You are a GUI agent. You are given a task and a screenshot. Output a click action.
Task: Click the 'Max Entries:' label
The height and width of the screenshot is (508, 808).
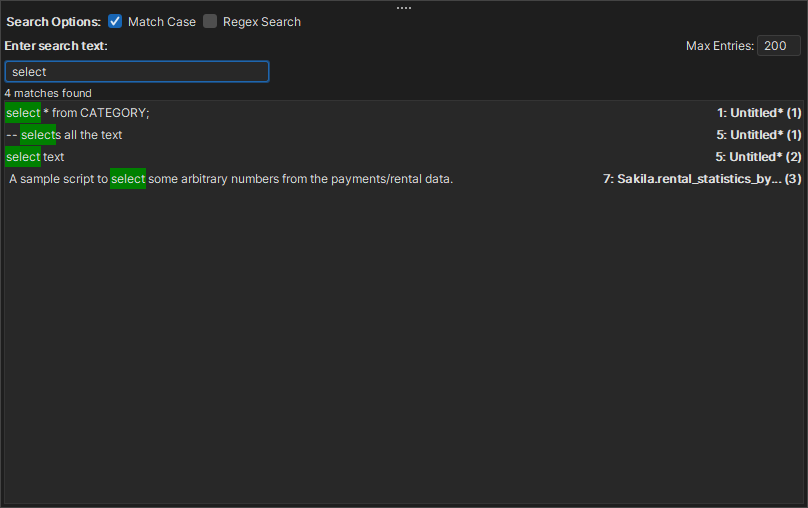[x=719, y=46]
